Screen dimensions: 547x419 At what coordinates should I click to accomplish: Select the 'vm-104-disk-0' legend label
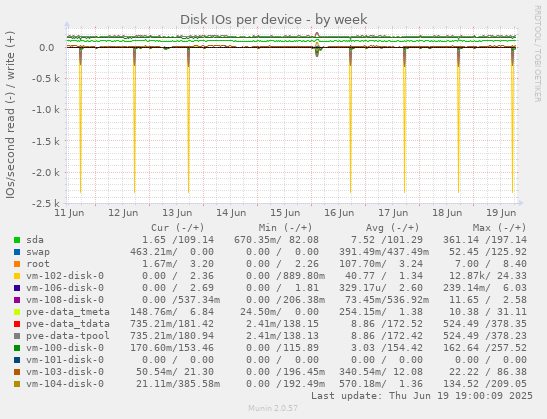(65, 384)
